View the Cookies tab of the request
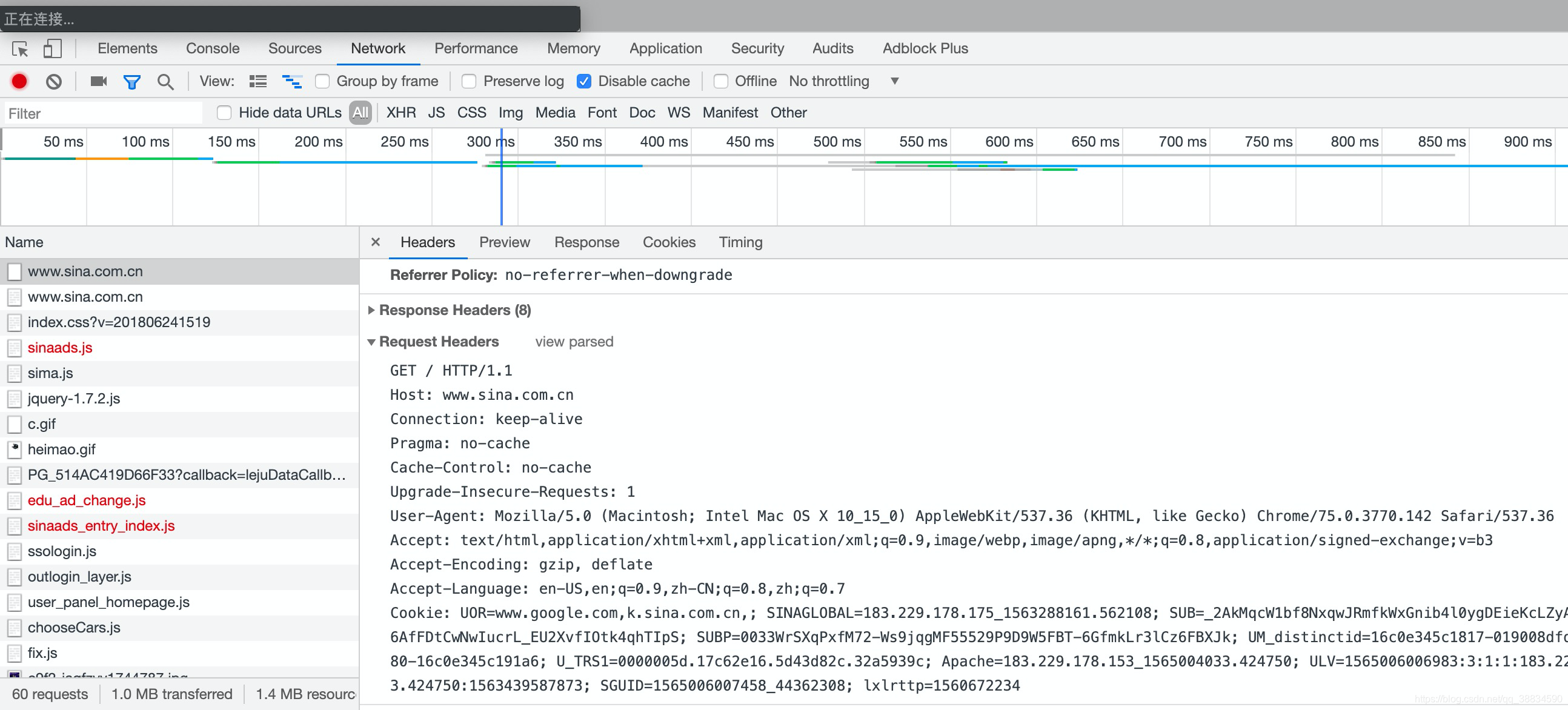 (x=669, y=242)
